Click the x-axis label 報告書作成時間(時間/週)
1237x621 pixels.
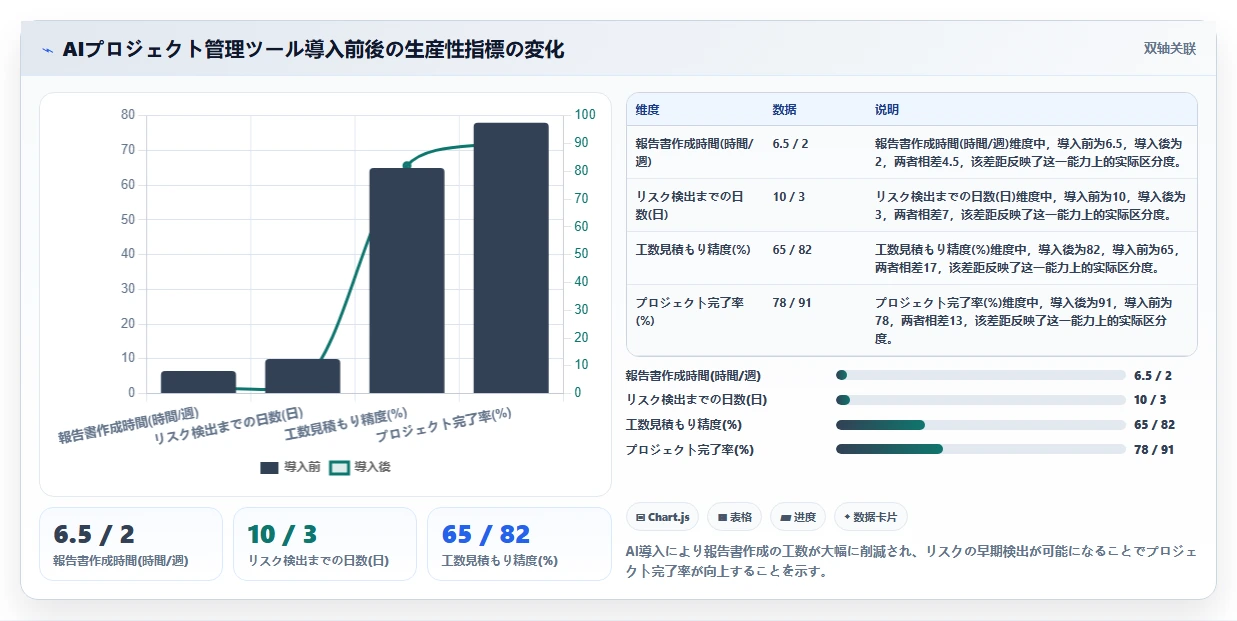[128, 427]
